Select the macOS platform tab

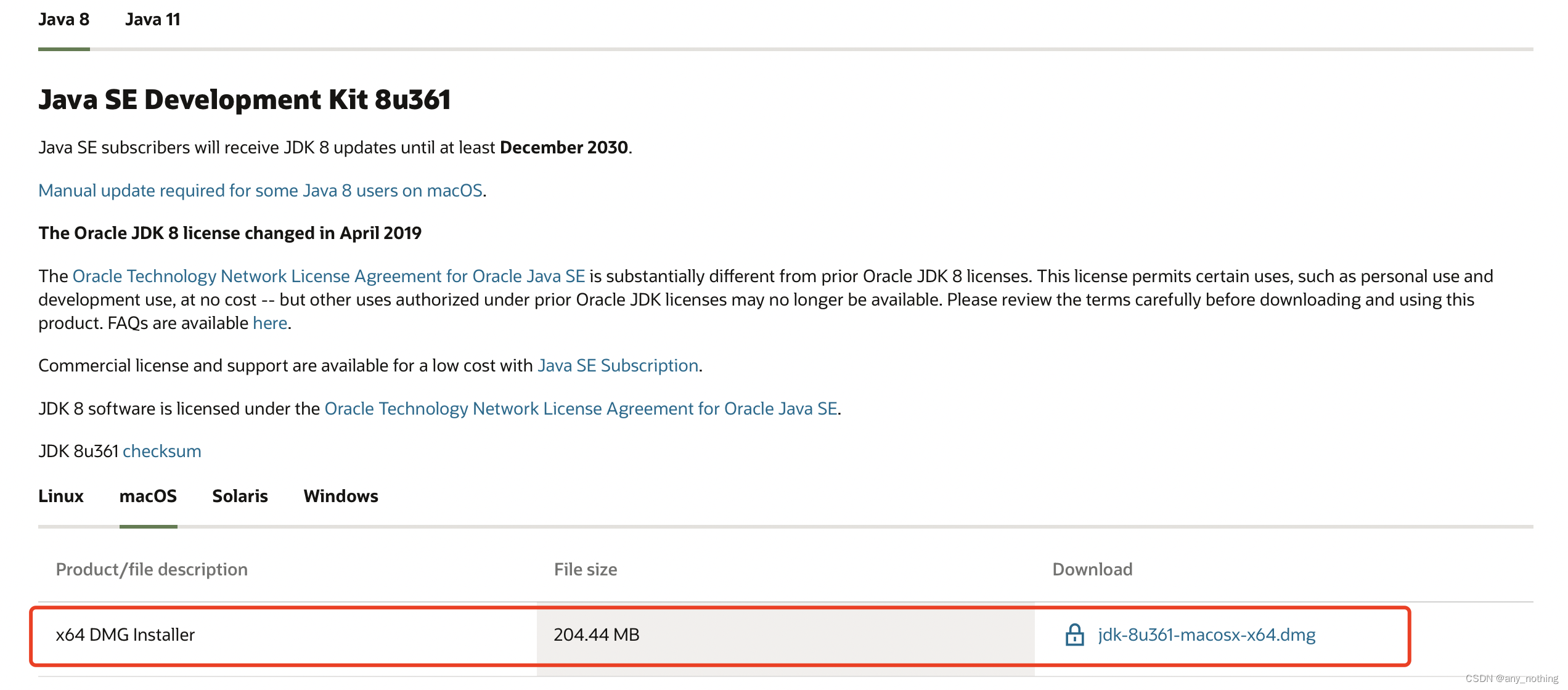click(x=148, y=497)
